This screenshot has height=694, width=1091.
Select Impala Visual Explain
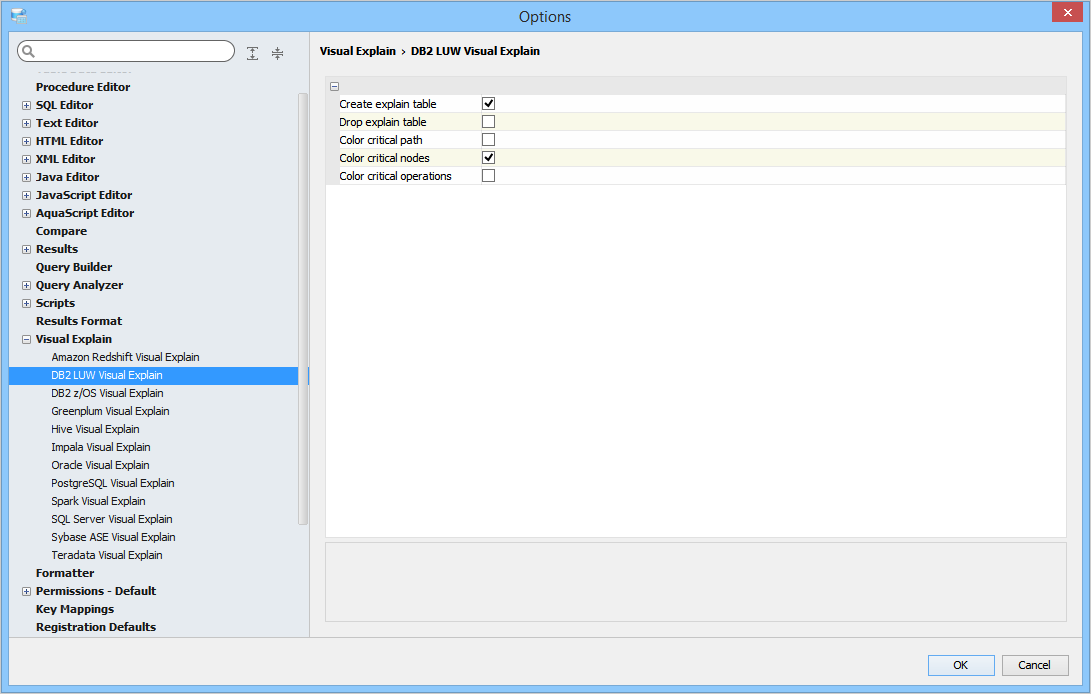[x=101, y=447]
